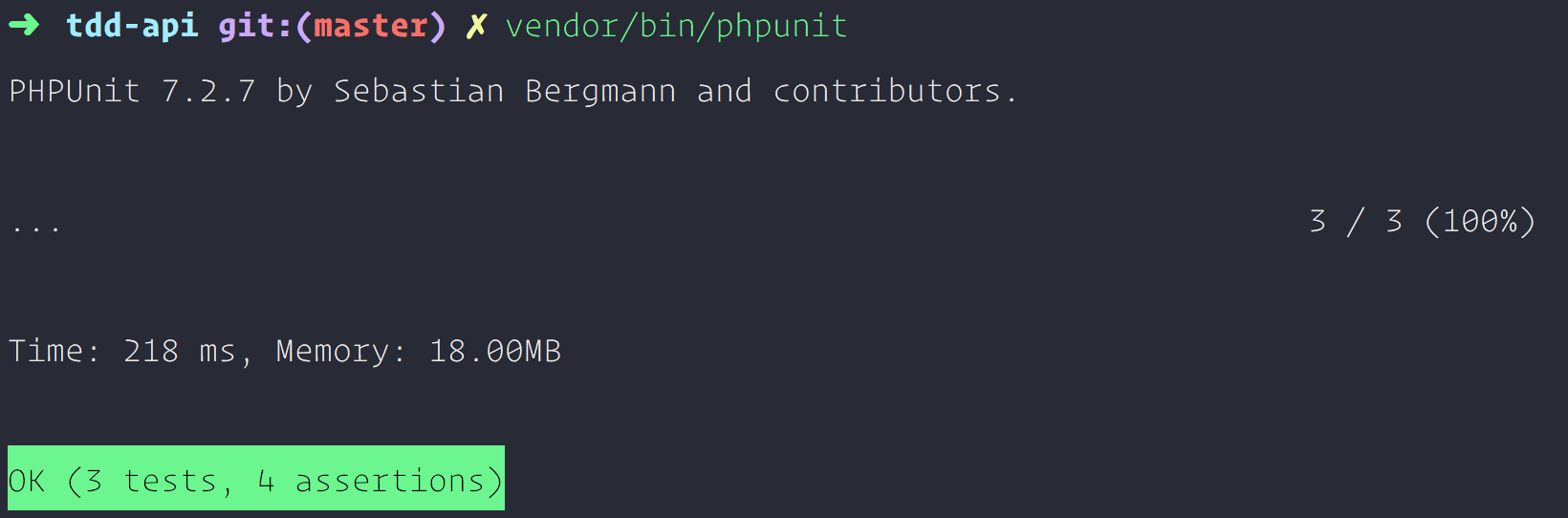The image size is (1568, 518).
Task: Click the word PHPUnit in the output
Action: [x=75, y=92]
